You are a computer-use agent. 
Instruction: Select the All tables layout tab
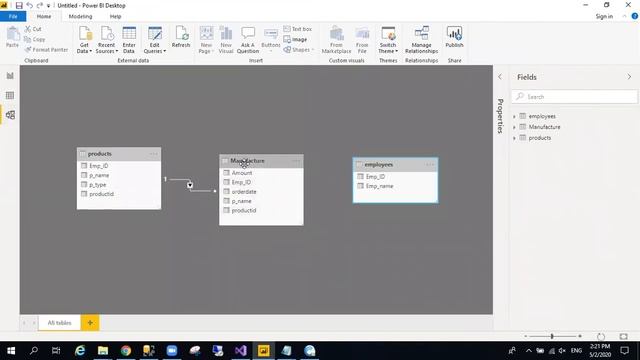[x=60, y=323]
